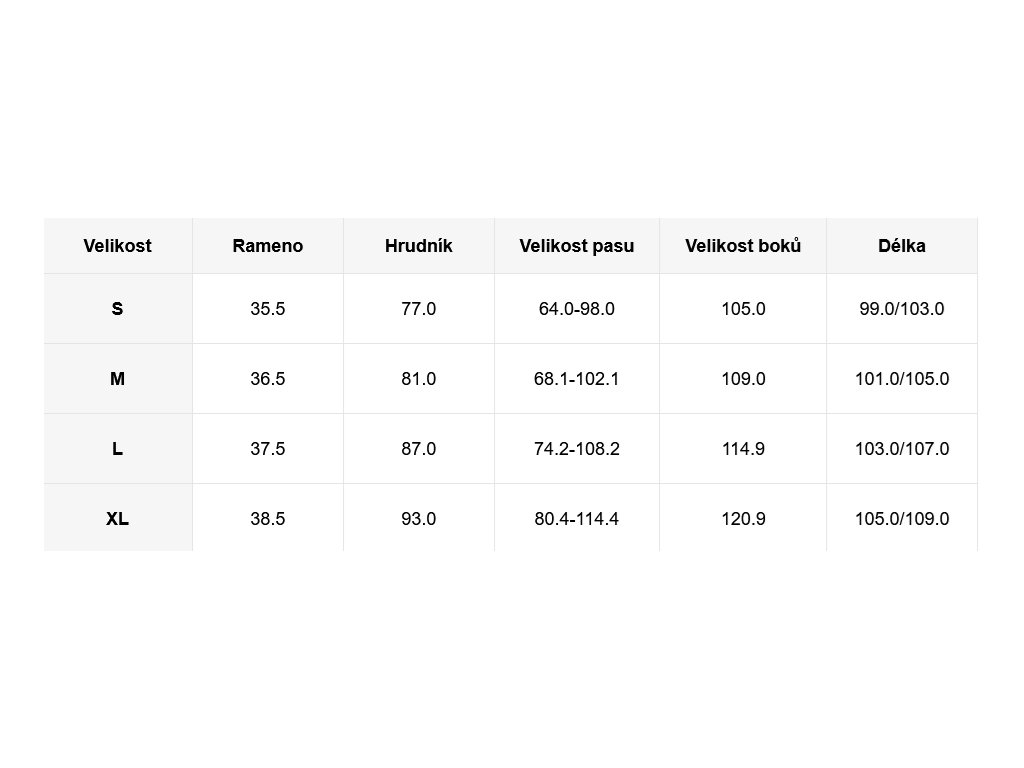Click the Délka column header
Screen dimensions: 1024x768
(902, 246)
